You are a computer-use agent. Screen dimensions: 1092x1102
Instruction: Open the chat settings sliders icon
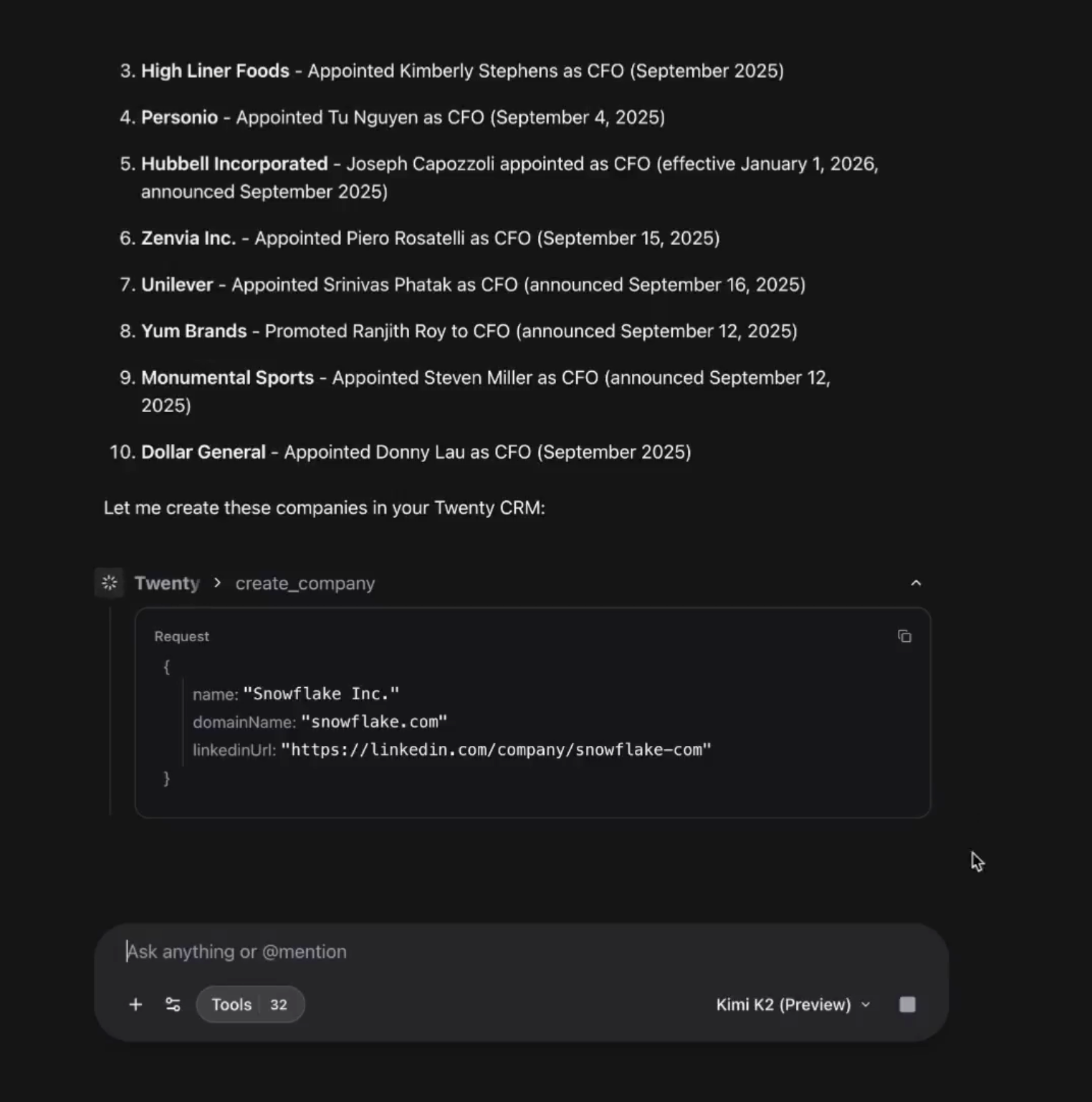tap(173, 1005)
